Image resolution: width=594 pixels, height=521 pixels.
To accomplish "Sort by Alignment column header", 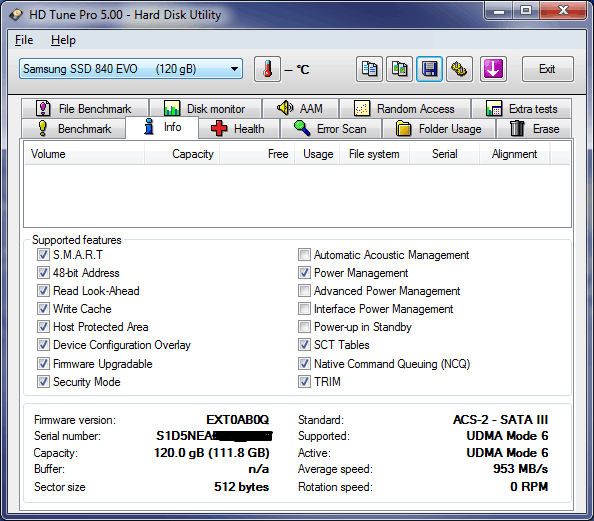I will pos(514,154).
